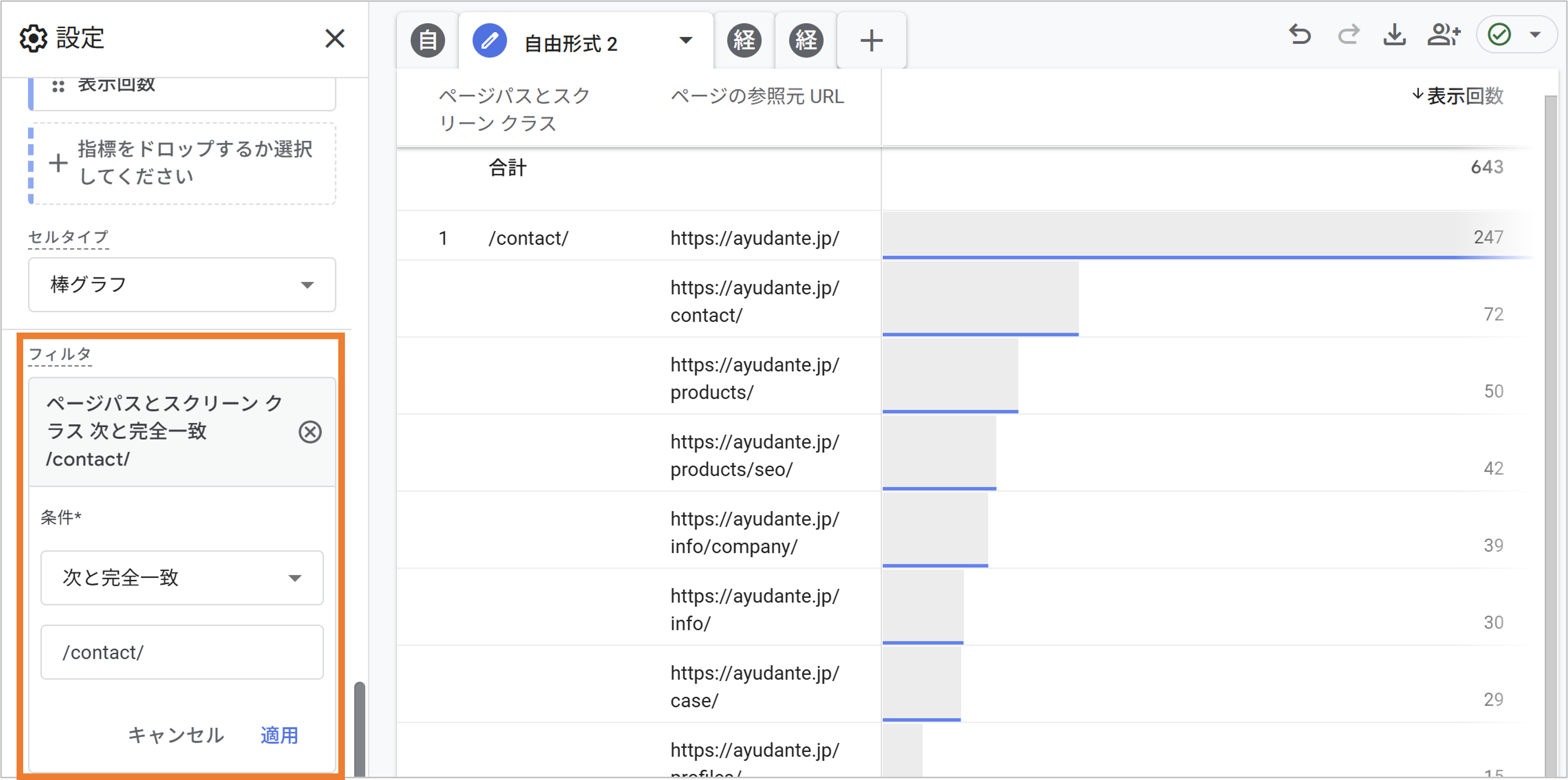Open the 棒グラフ cell type dropdown
This screenshot has width=1568, height=780.
click(x=182, y=284)
